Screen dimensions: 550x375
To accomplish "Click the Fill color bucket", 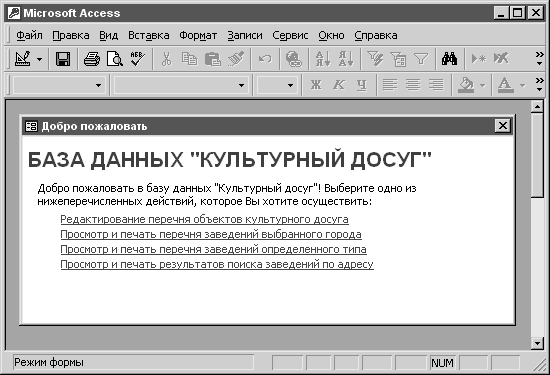I will tap(466, 85).
